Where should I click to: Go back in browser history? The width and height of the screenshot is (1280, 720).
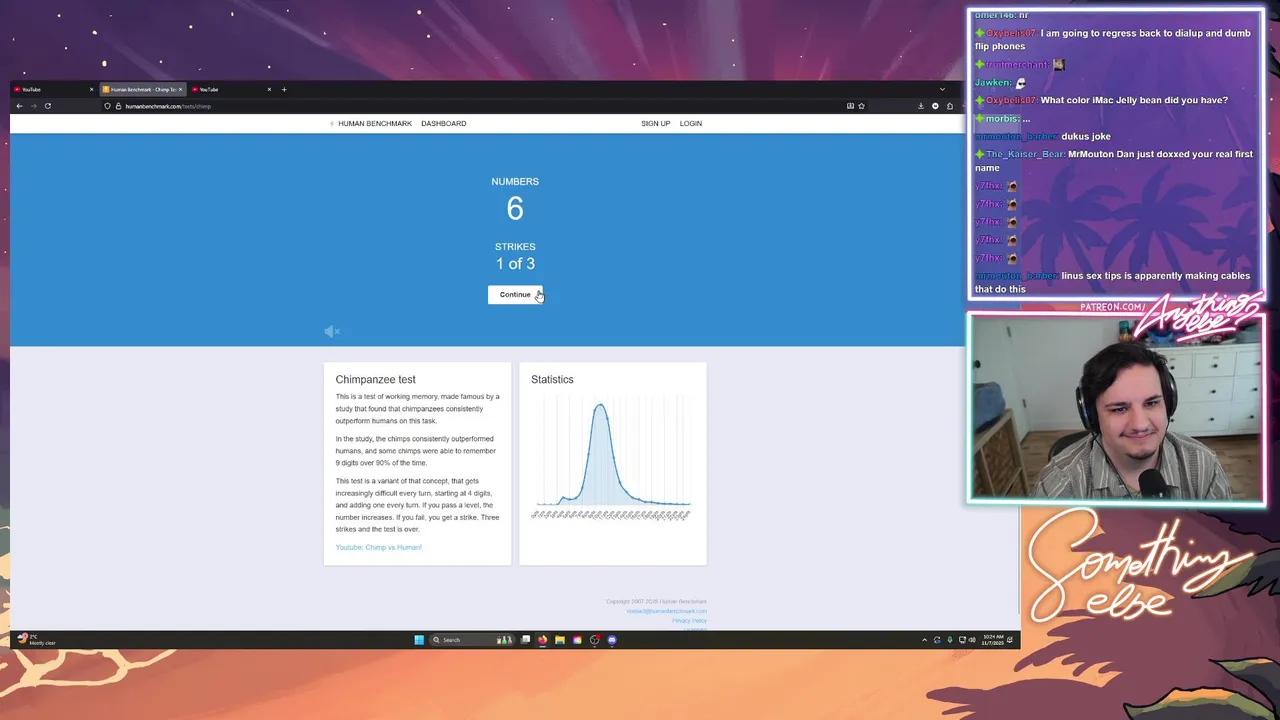pos(19,106)
